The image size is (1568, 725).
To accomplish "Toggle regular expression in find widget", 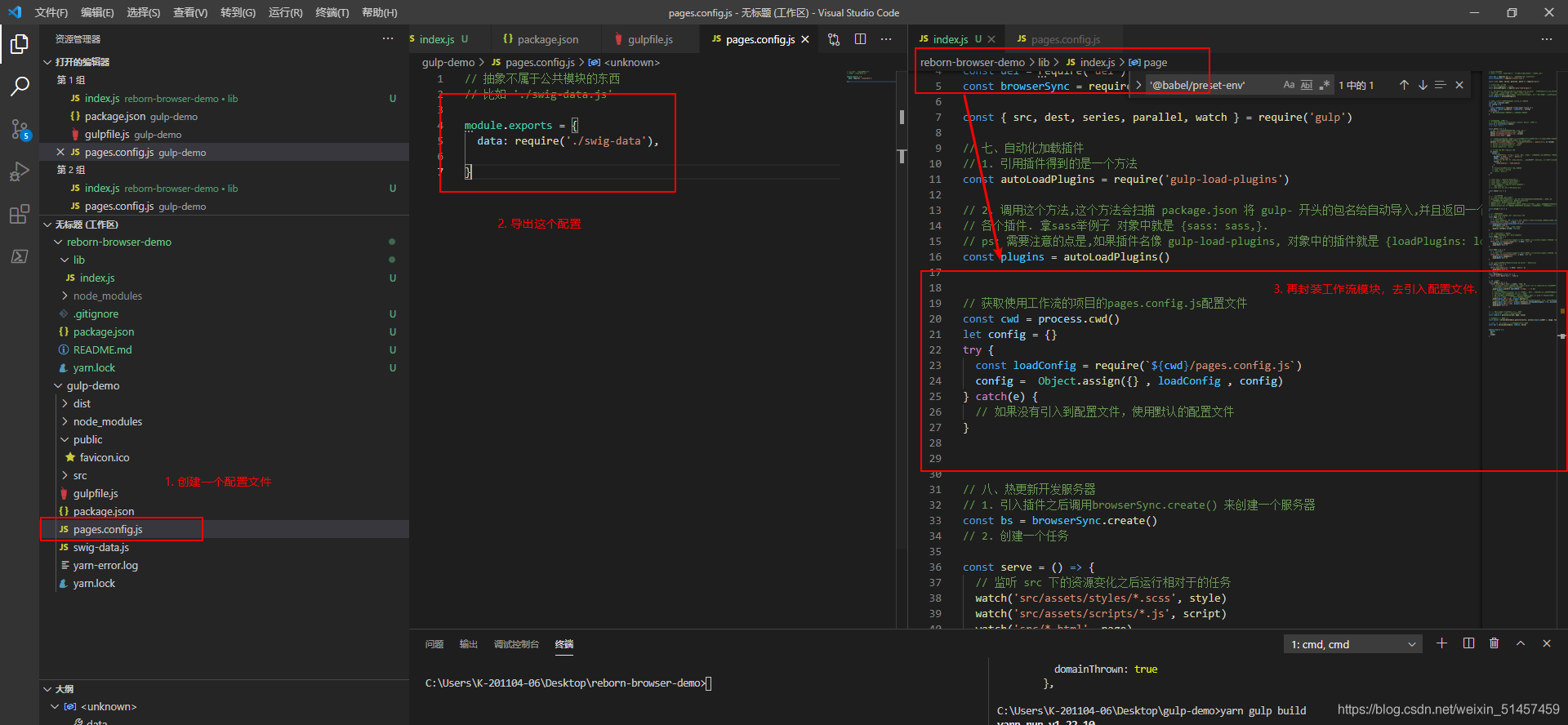I will [x=1325, y=85].
